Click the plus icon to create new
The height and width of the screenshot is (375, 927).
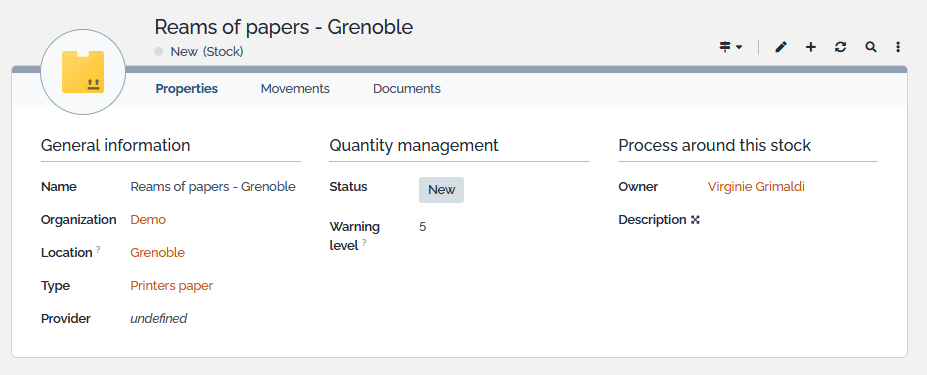coord(811,47)
